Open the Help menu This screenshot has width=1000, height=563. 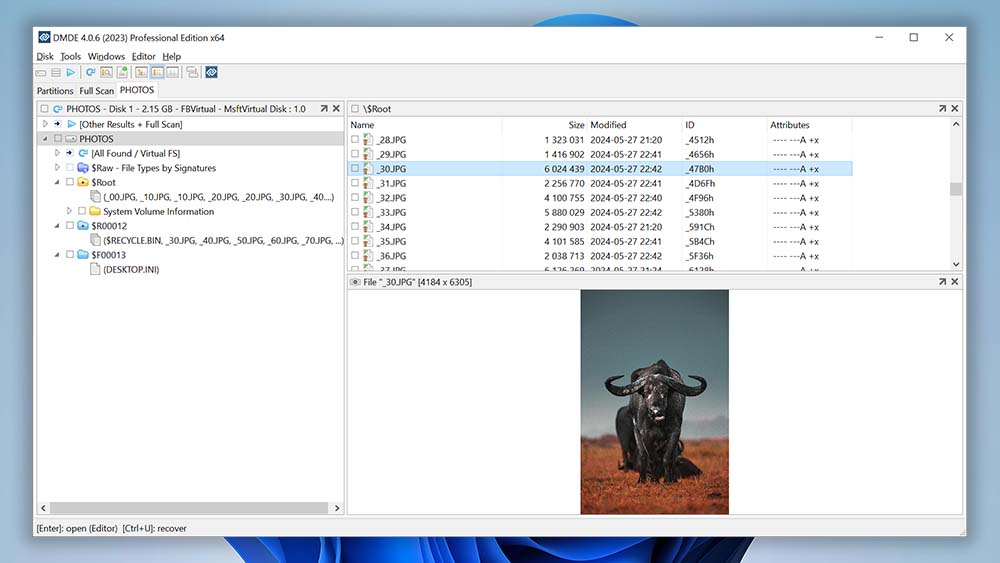click(171, 56)
